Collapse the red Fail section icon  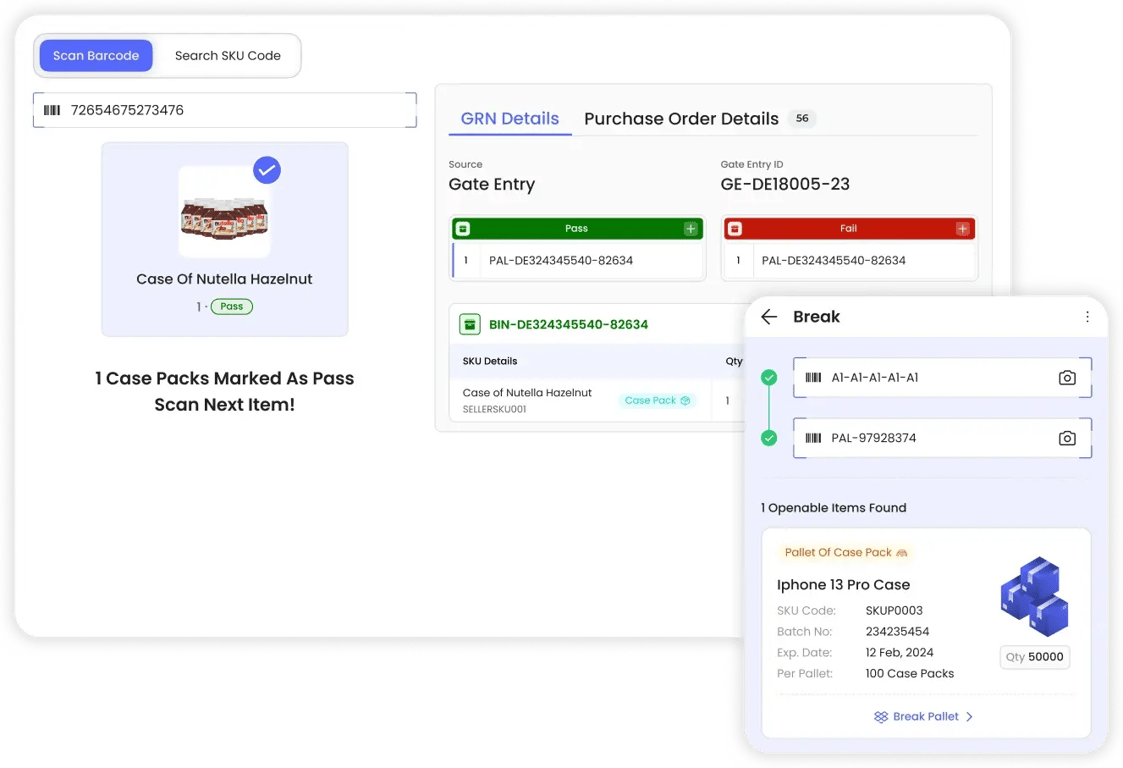click(x=735, y=229)
